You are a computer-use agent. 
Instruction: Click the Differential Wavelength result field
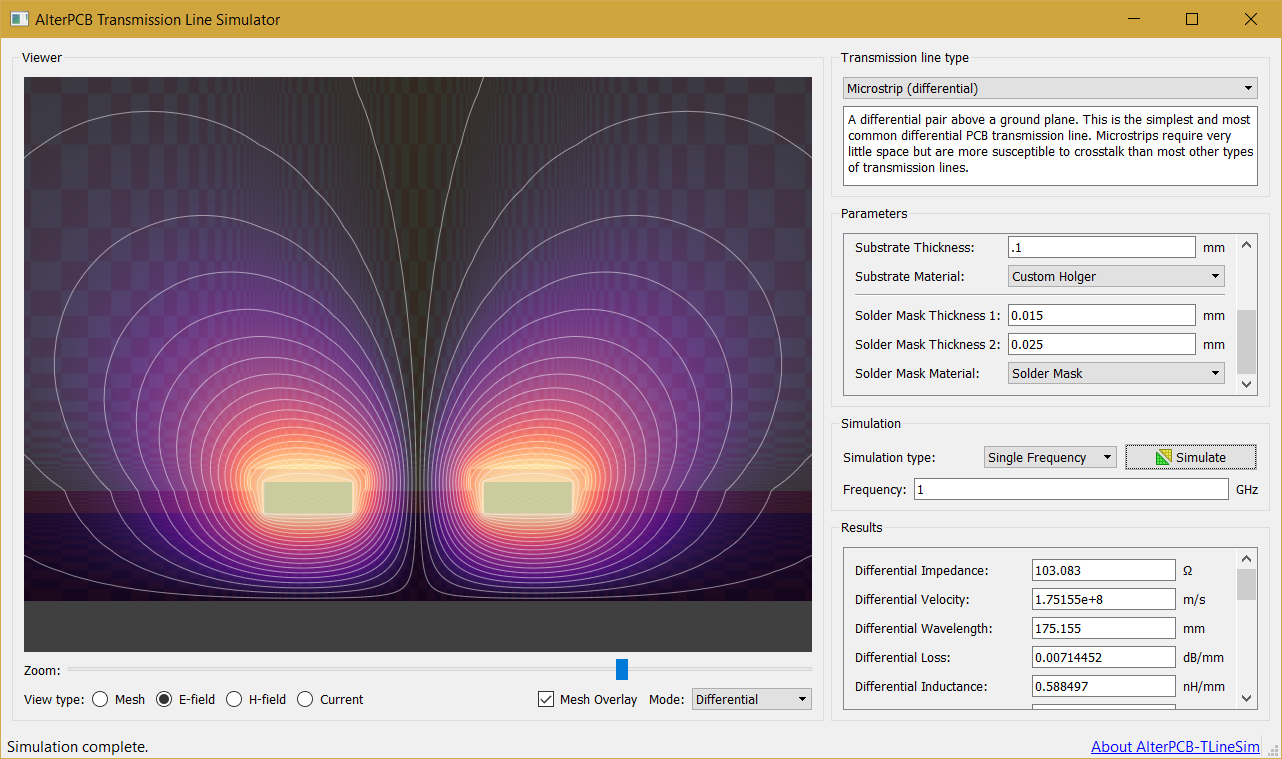[x=1104, y=628]
